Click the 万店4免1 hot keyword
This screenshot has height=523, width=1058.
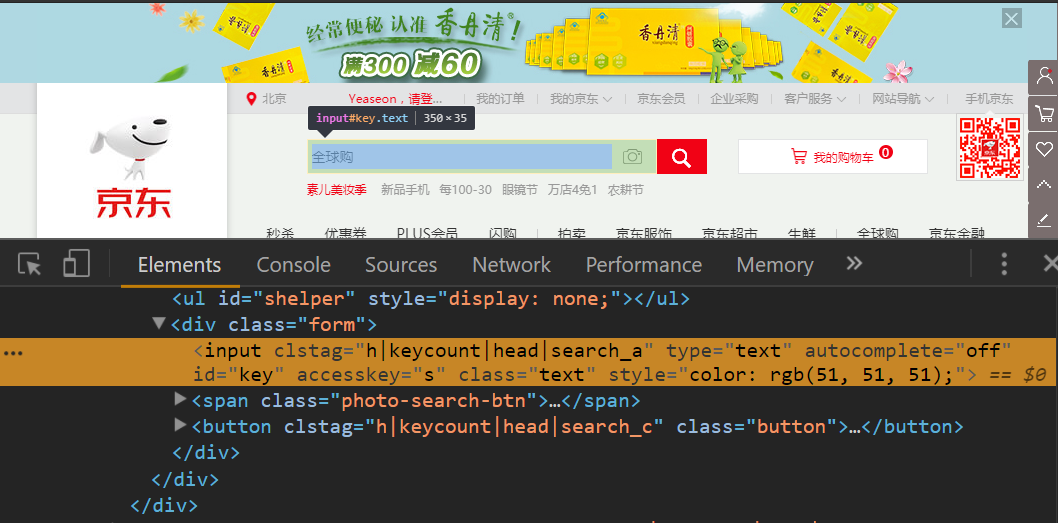click(573, 190)
